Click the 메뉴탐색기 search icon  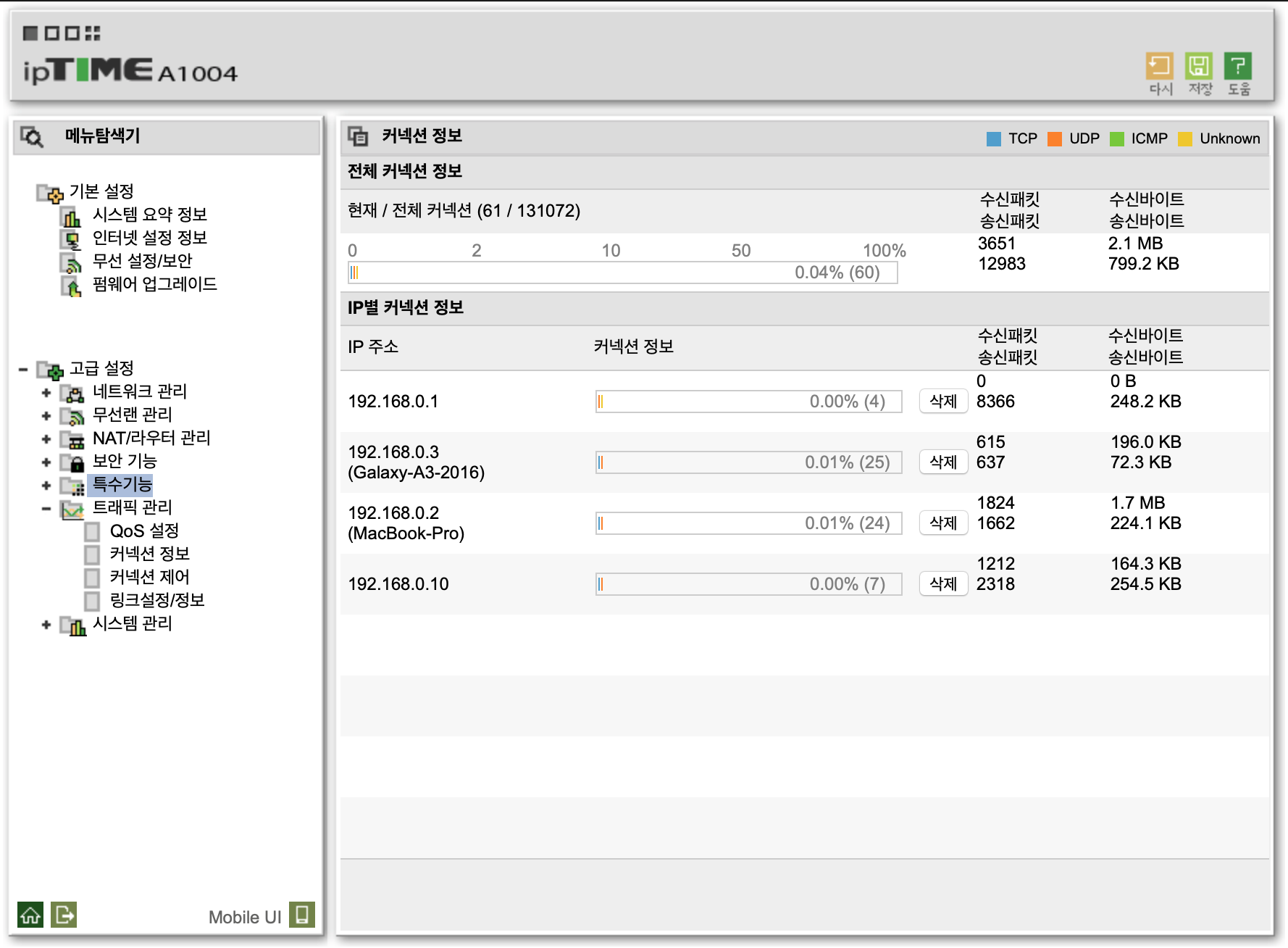(32, 136)
